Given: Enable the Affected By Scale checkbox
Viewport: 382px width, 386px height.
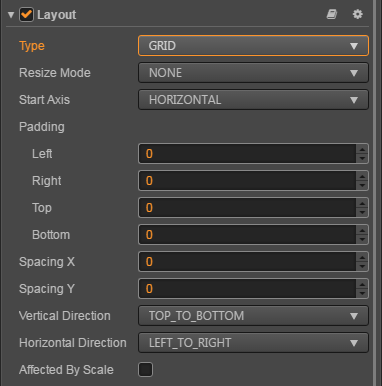Looking at the screenshot, I should tap(146, 369).
